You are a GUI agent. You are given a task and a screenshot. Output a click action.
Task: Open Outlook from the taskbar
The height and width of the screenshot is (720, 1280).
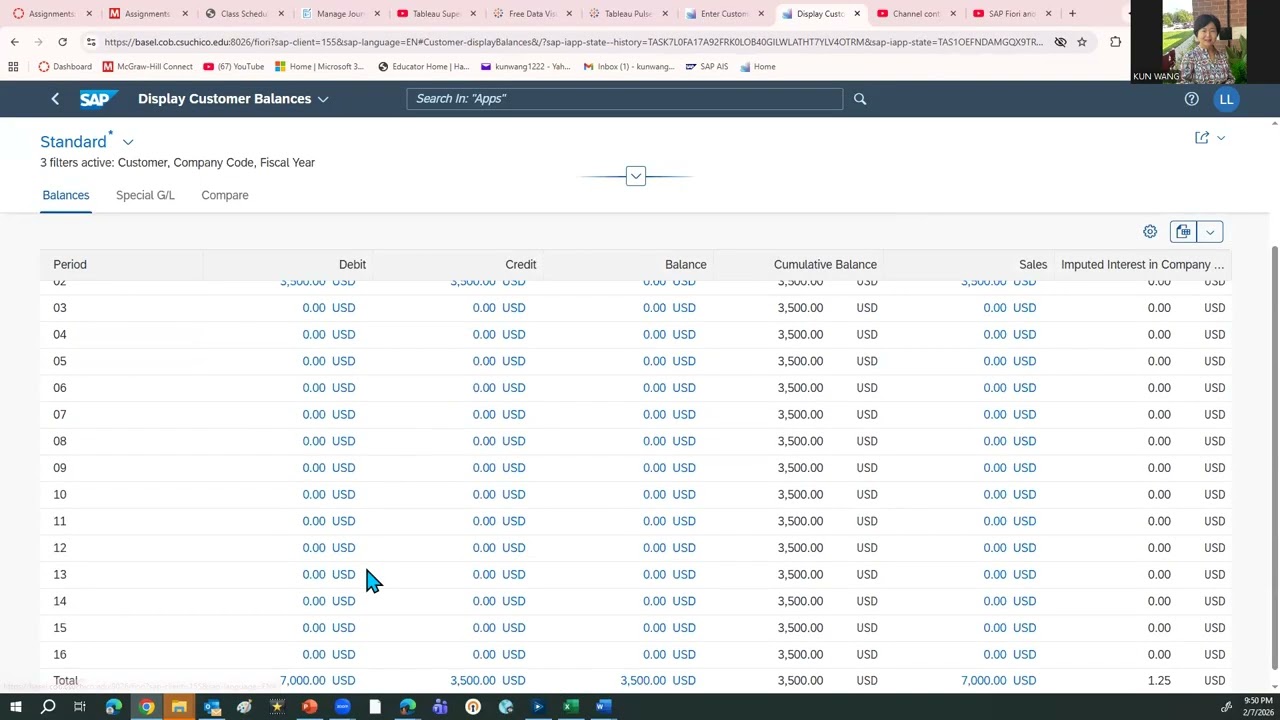(212, 707)
